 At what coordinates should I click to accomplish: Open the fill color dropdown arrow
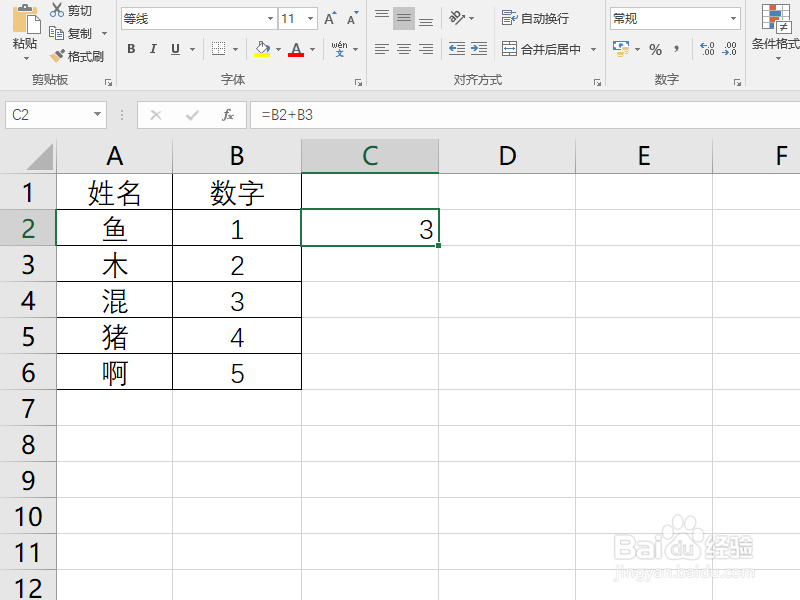coord(279,49)
